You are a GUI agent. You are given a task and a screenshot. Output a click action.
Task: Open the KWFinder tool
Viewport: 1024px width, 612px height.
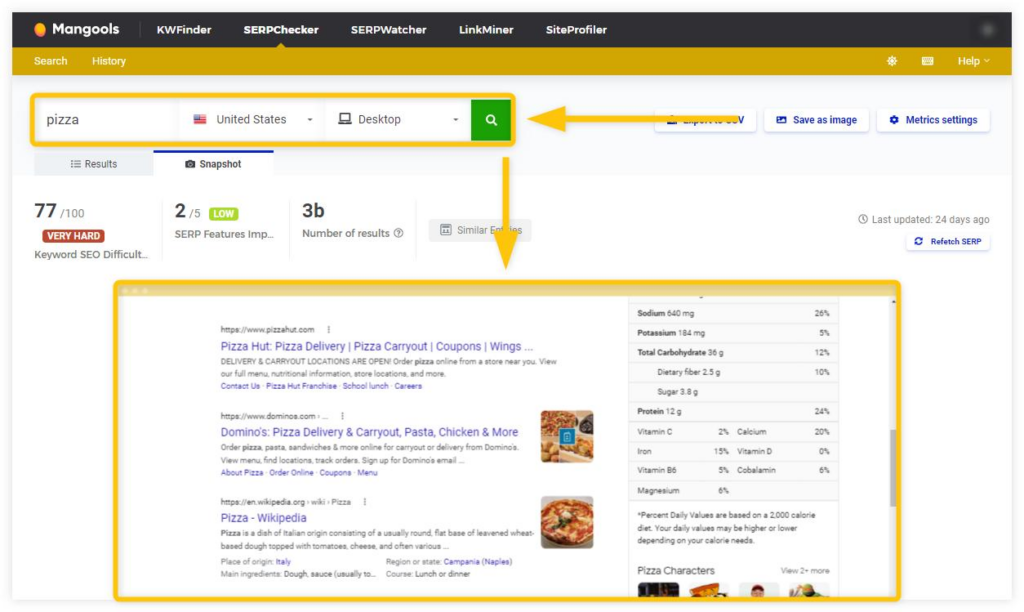[184, 29]
